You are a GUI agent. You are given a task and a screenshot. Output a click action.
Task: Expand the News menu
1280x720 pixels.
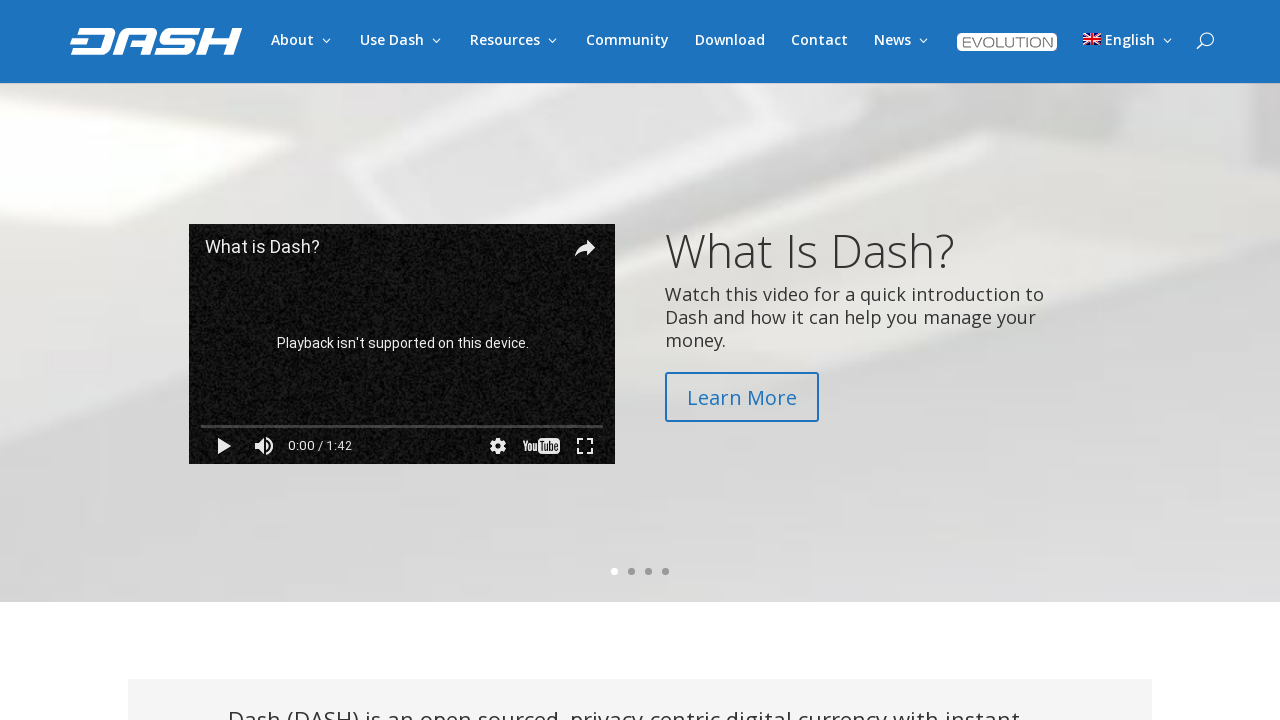click(901, 40)
